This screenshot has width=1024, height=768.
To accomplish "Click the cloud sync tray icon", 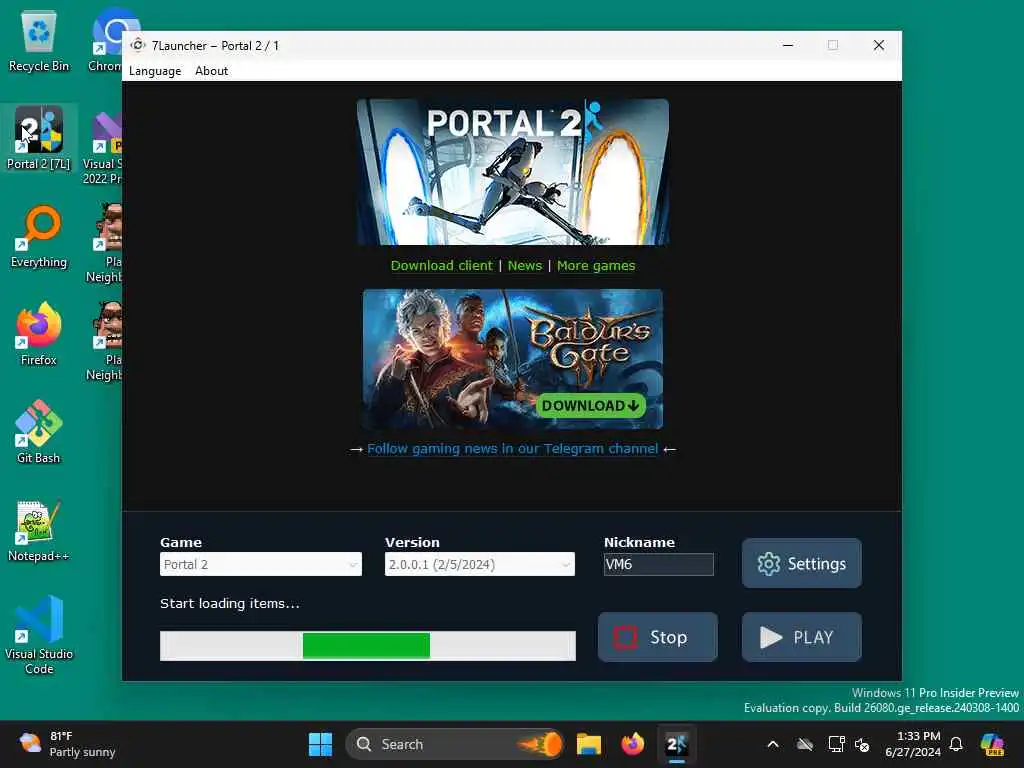I will tap(805, 744).
